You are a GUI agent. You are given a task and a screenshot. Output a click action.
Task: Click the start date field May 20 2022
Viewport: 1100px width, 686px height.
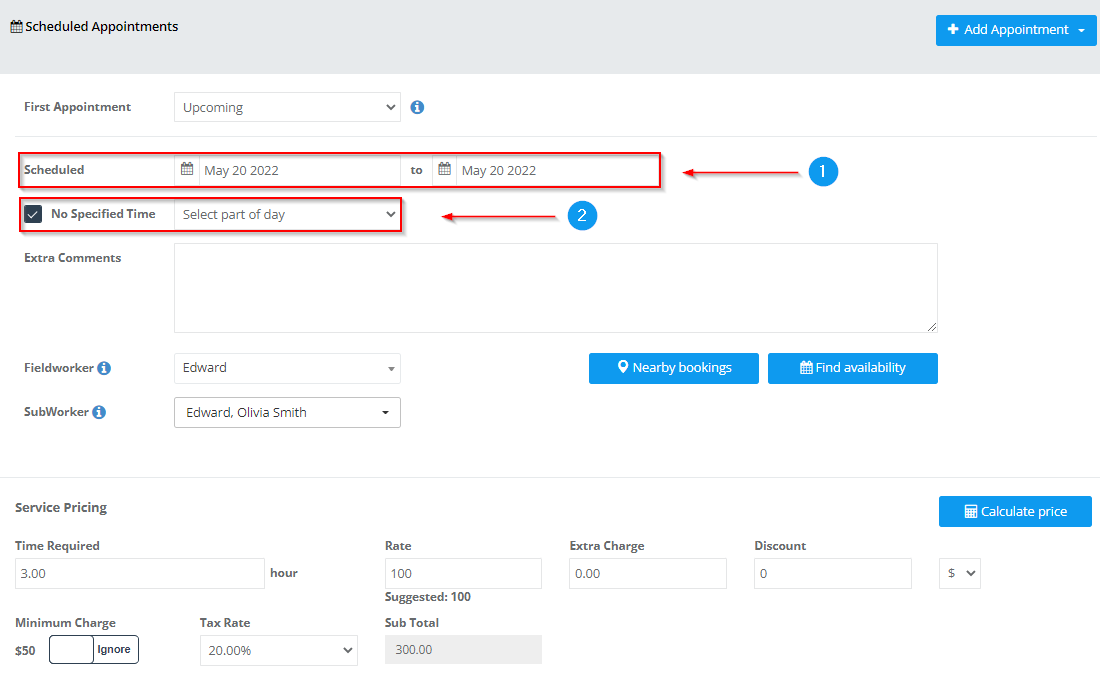coord(300,170)
